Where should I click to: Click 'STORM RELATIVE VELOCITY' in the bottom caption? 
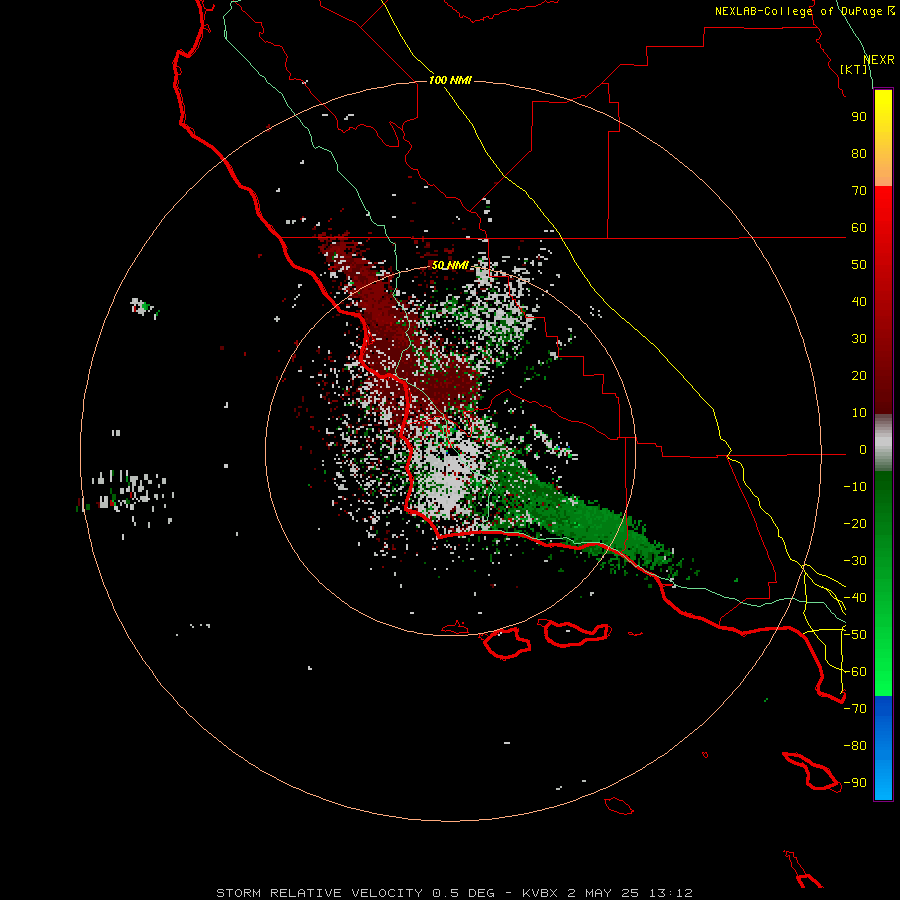click(x=320, y=893)
